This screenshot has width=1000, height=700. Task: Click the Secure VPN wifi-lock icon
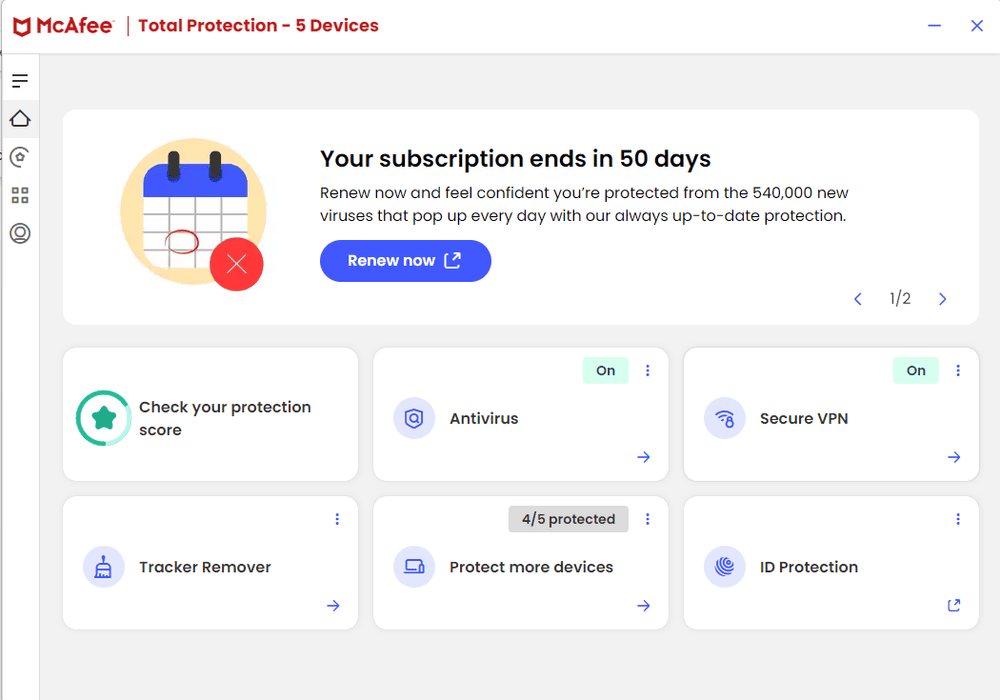click(x=724, y=418)
